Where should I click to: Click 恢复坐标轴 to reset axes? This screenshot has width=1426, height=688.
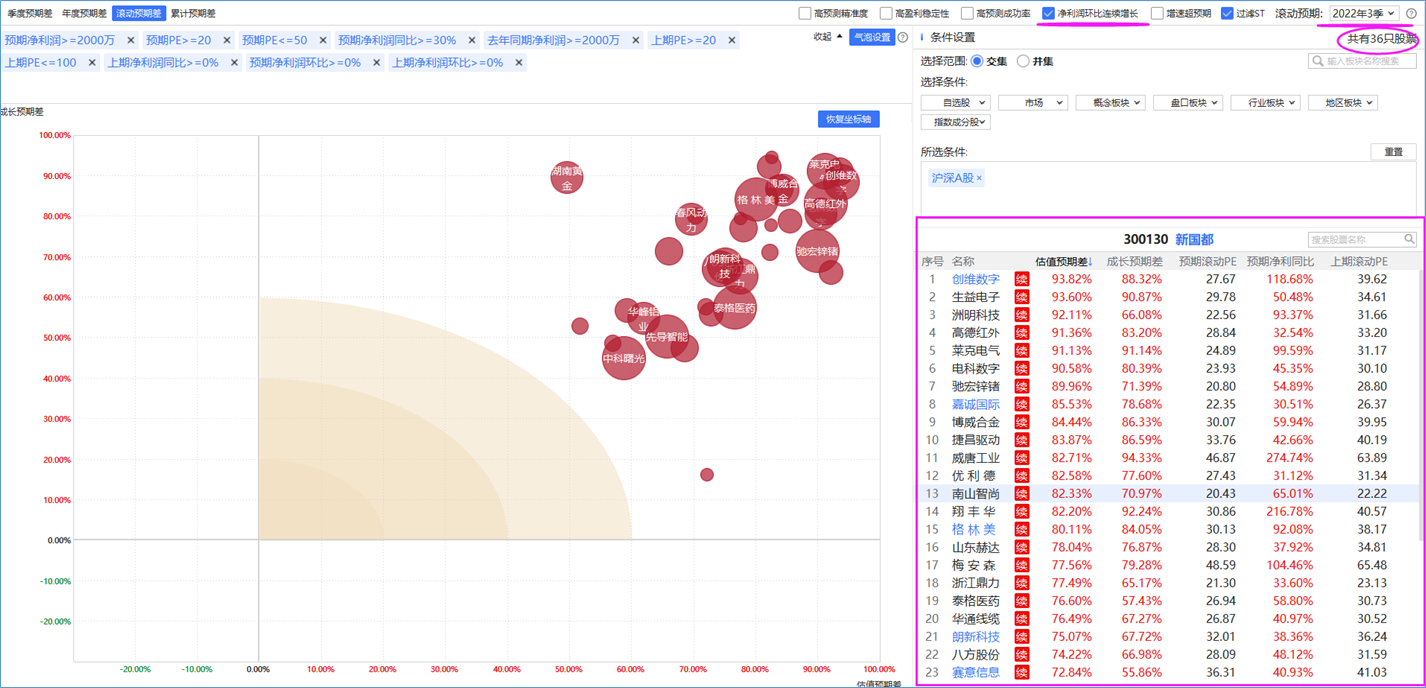849,119
